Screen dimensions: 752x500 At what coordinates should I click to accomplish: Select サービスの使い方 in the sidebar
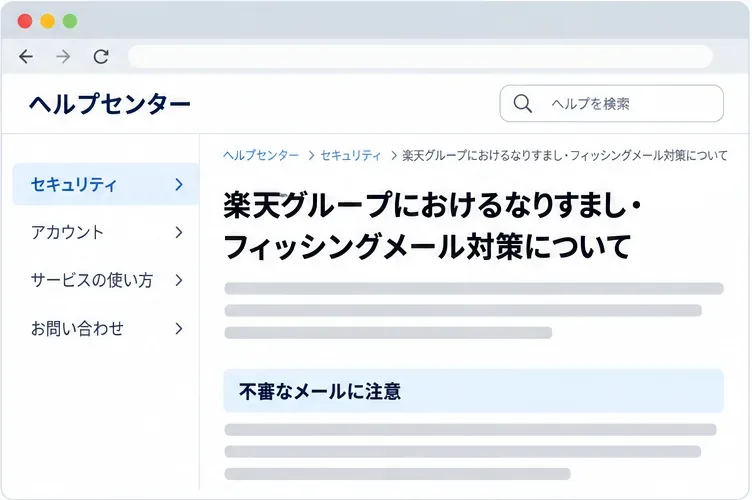(106, 280)
